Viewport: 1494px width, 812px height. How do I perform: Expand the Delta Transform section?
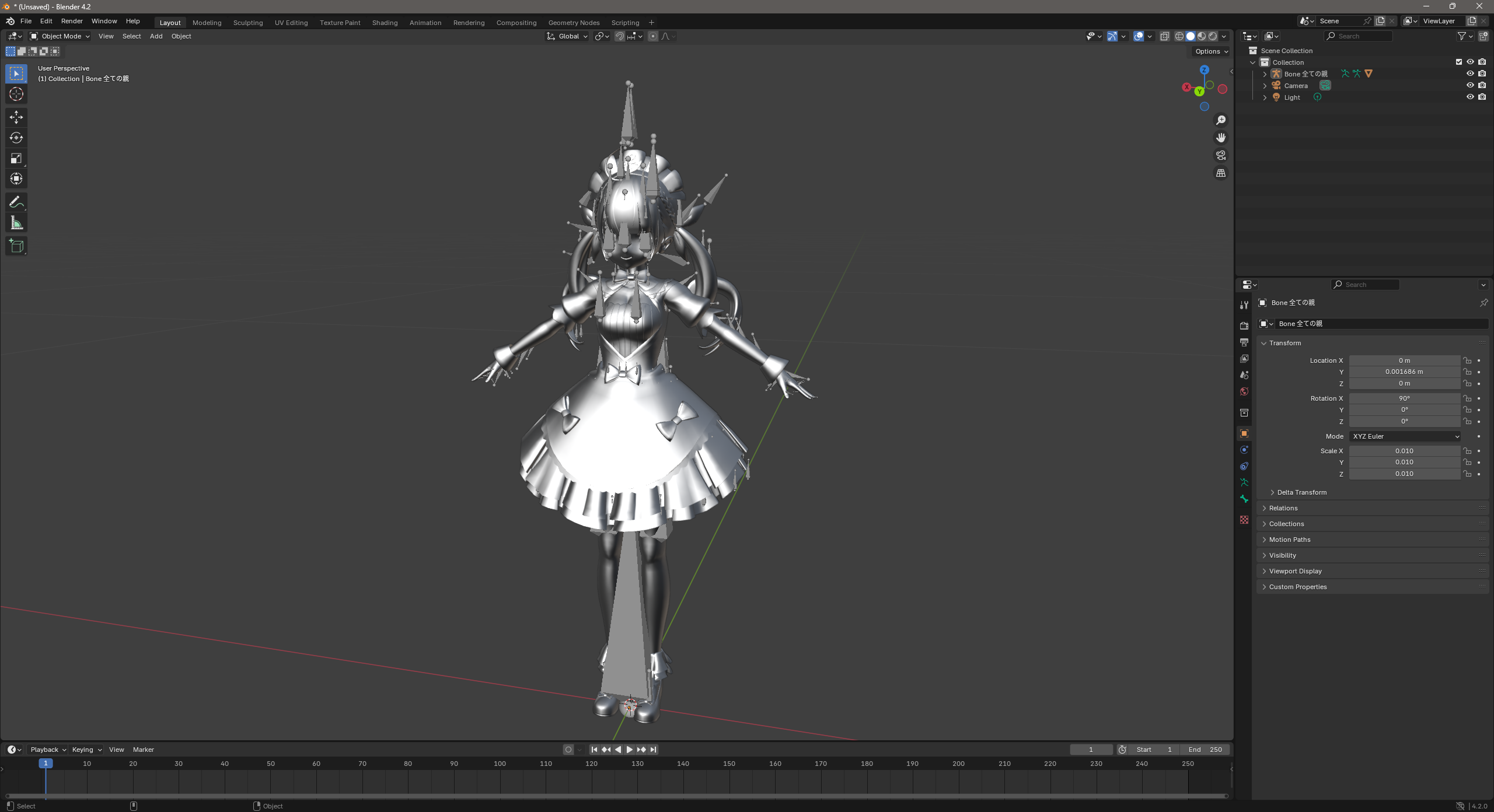pyautogui.click(x=1301, y=492)
